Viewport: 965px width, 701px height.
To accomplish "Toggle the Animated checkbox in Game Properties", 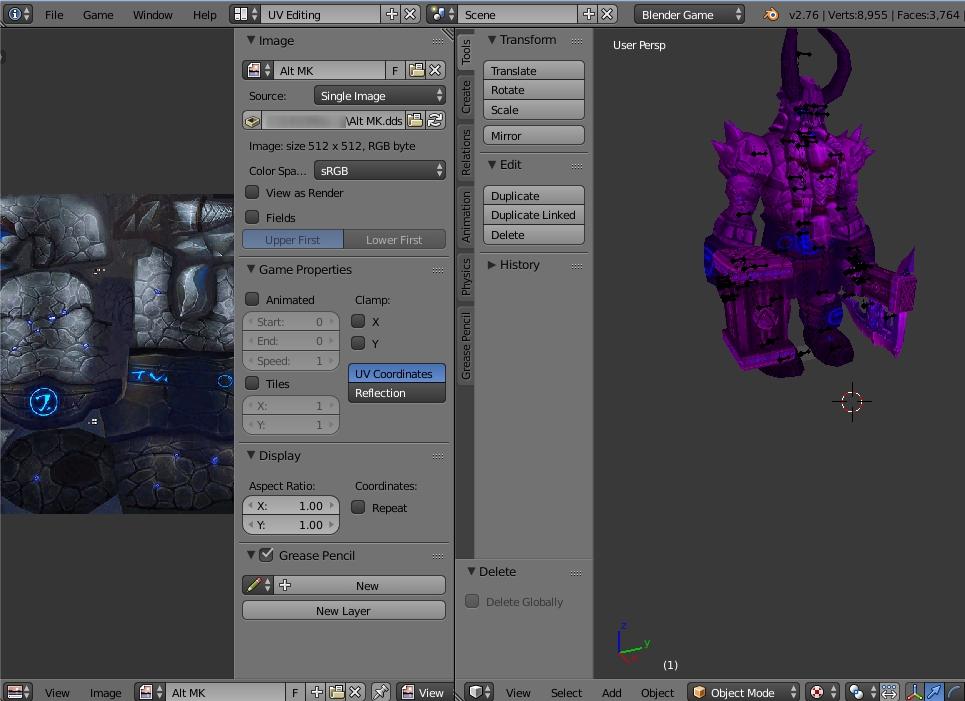I will (253, 299).
